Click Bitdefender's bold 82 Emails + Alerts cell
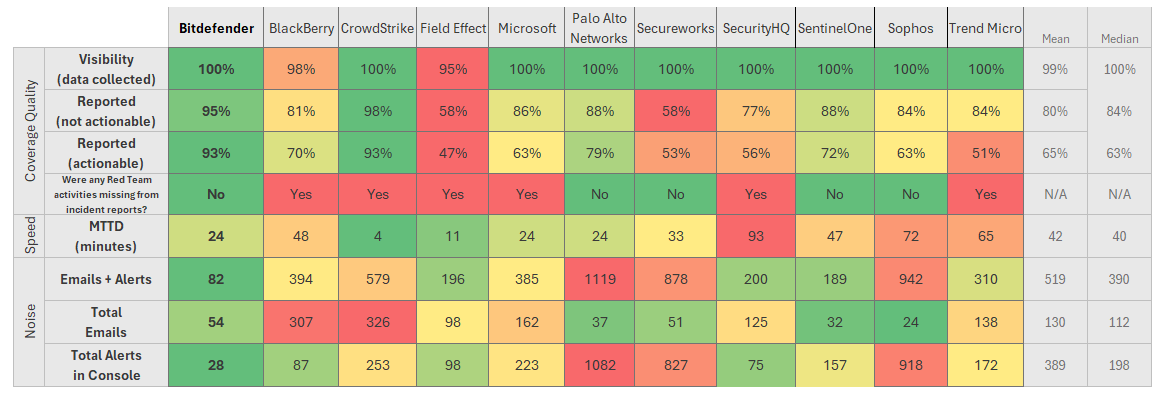The image size is (1165, 397). coord(215,280)
